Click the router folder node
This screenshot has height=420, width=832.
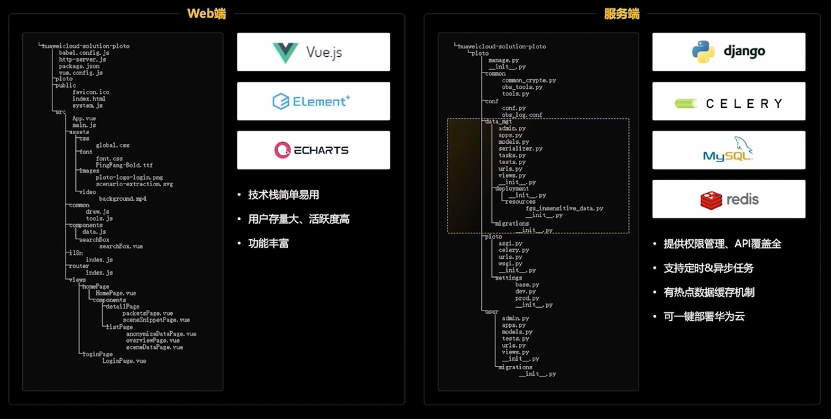79,266
